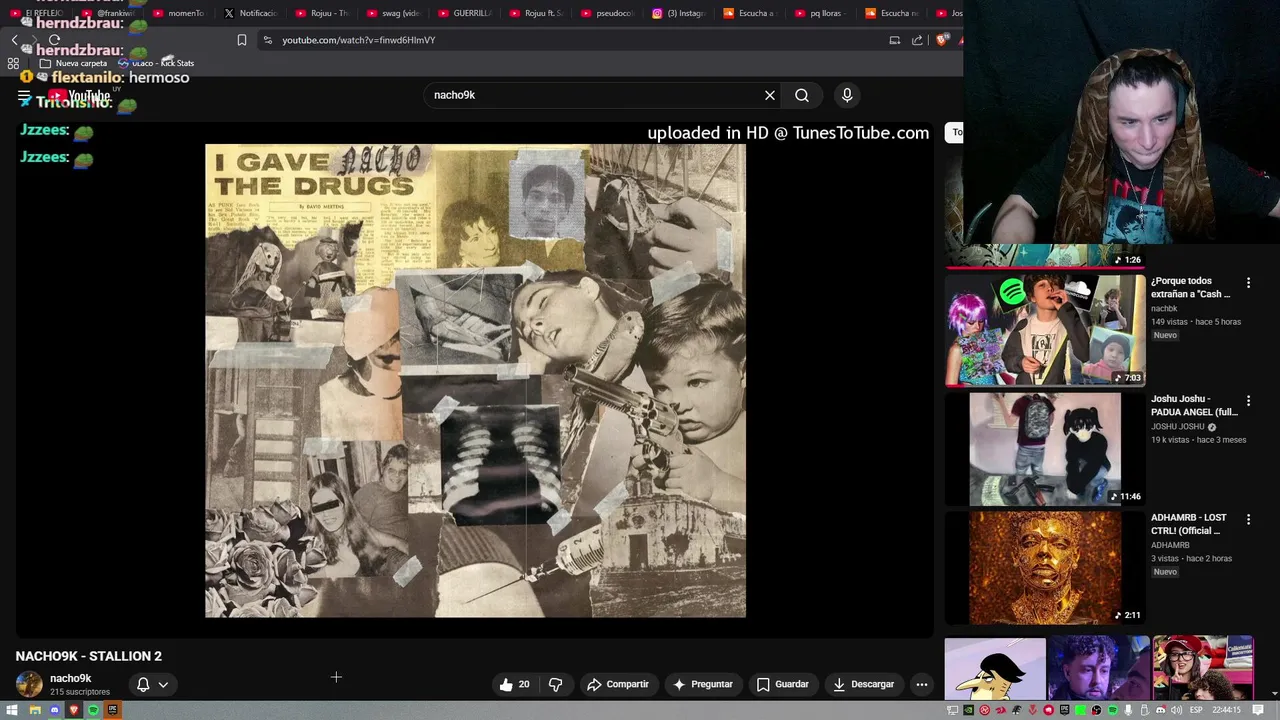The image size is (1280, 720).
Task: Click the microphone tray icon
Action: pos(1128,710)
